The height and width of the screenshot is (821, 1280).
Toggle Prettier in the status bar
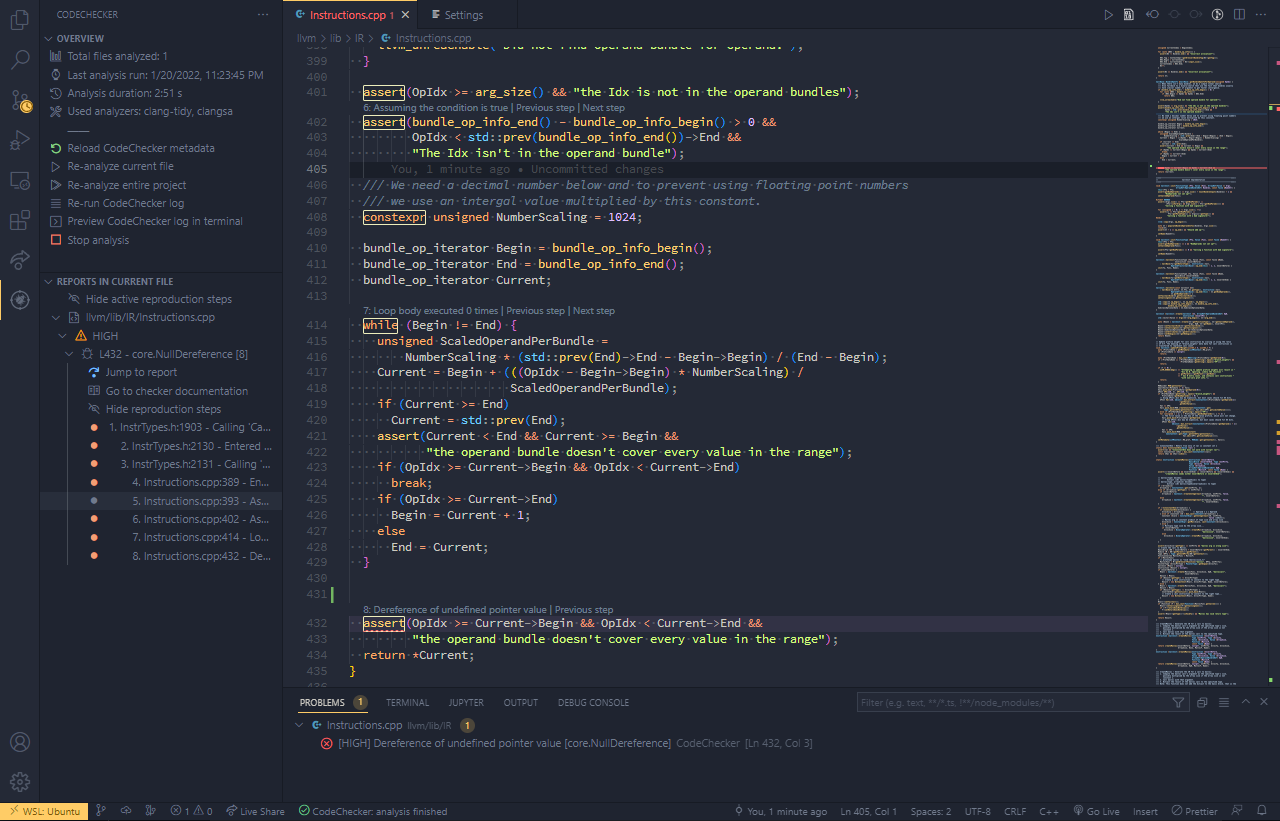pyautogui.click(x=1194, y=811)
